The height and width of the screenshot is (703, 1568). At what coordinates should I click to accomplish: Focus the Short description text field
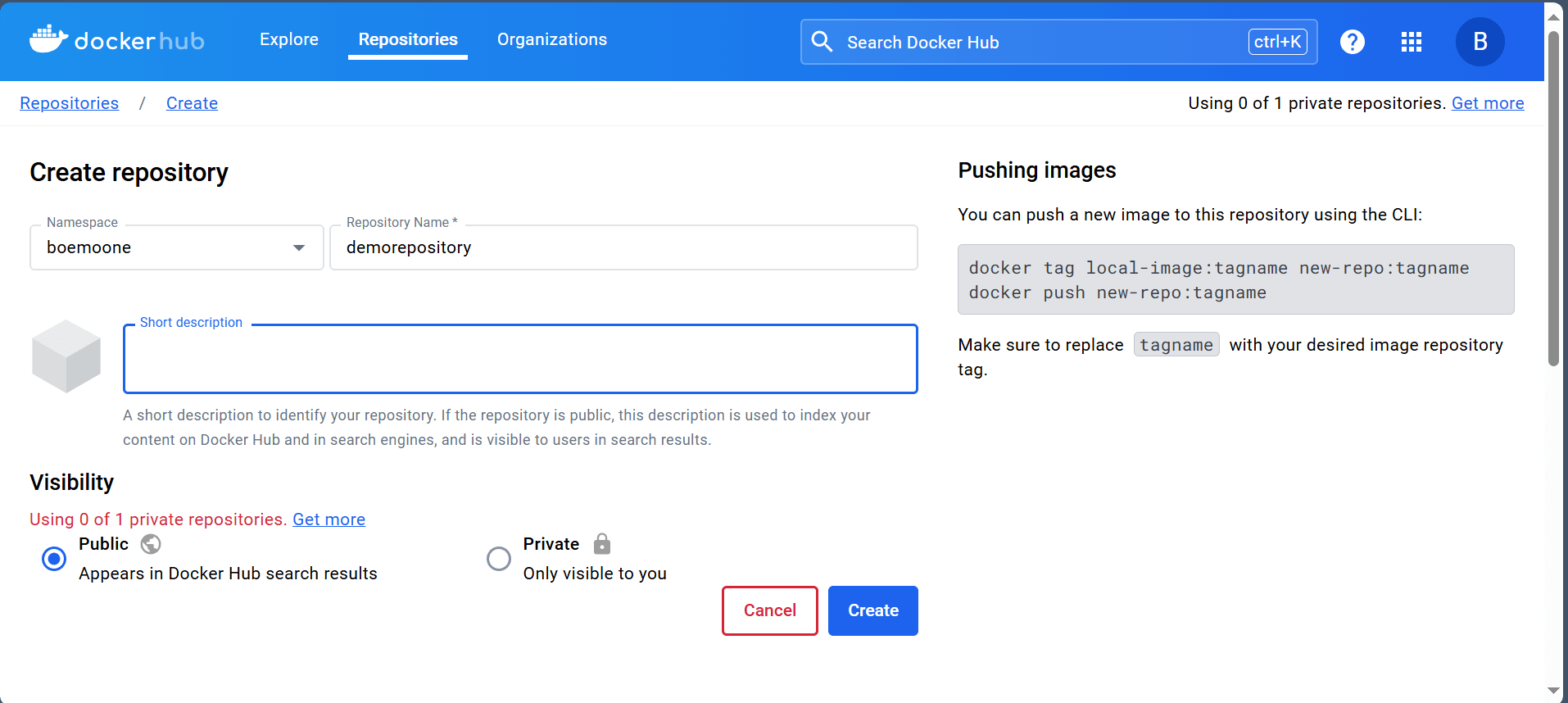click(519, 360)
